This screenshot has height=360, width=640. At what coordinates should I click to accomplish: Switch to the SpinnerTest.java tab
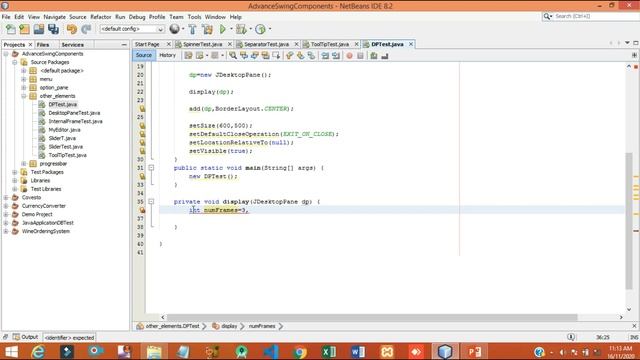[x=202, y=44]
